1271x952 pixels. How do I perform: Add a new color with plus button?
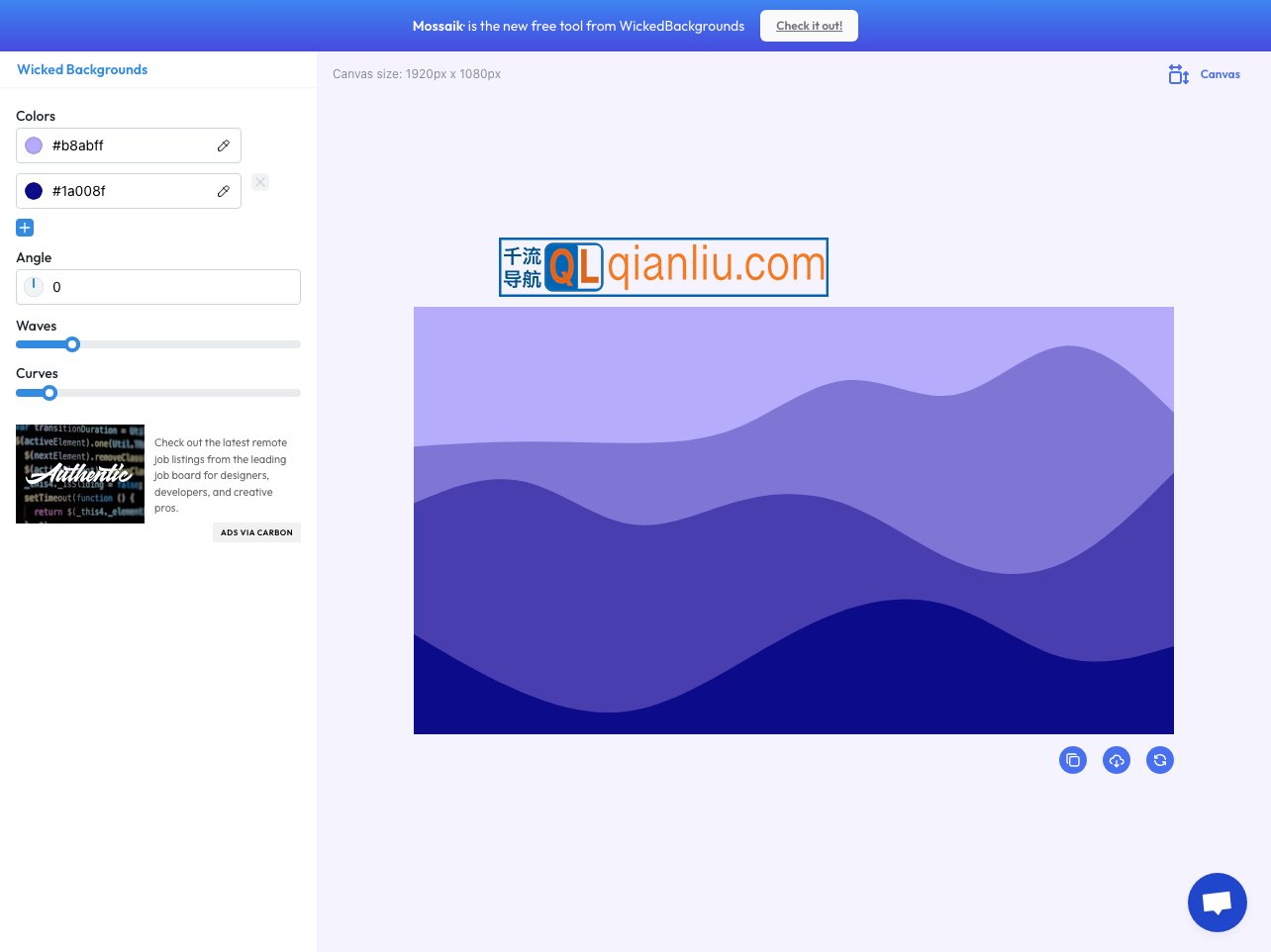click(x=25, y=228)
